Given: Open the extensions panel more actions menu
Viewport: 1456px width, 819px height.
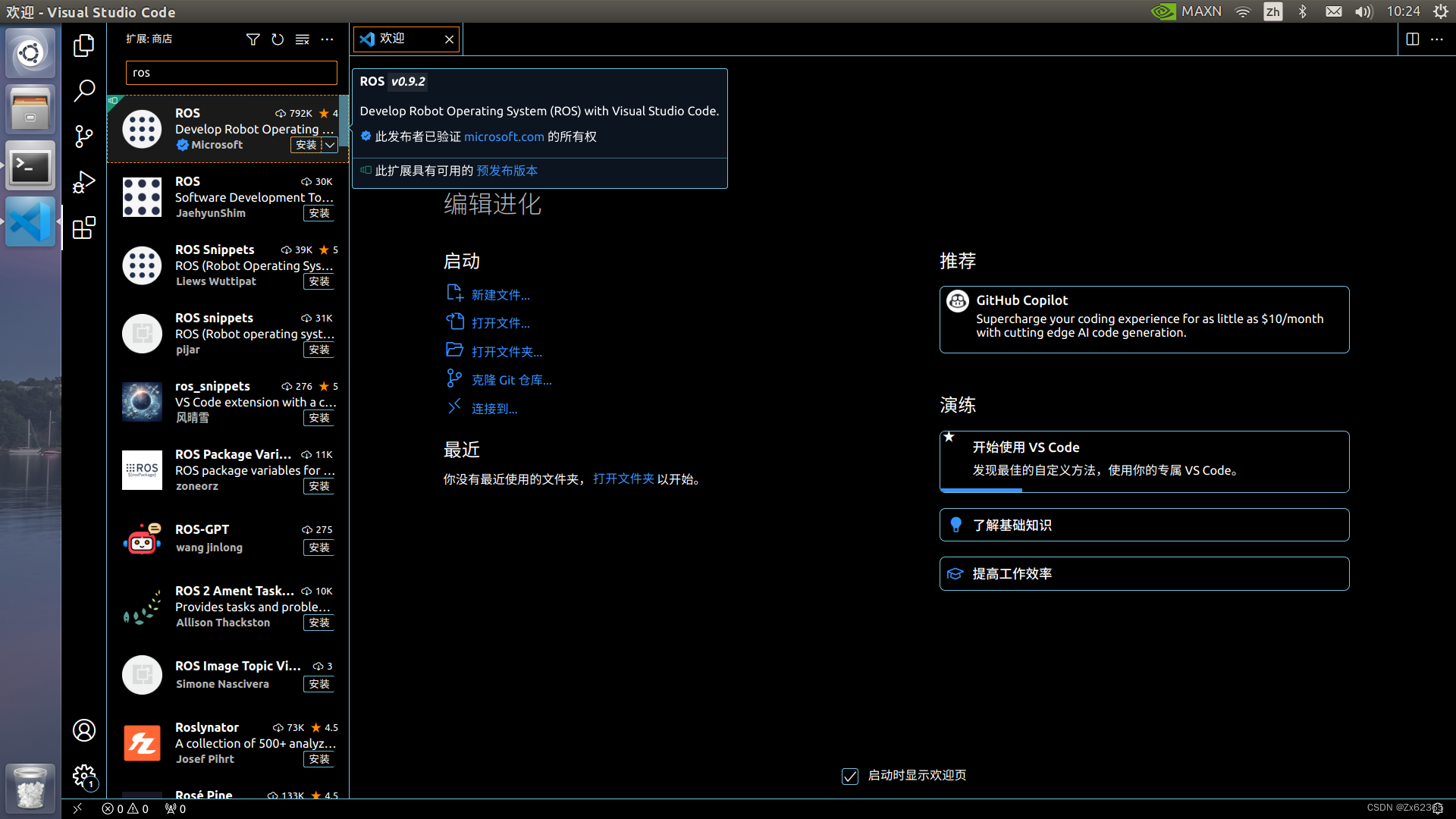Looking at the screenshot, I should 327,39.
